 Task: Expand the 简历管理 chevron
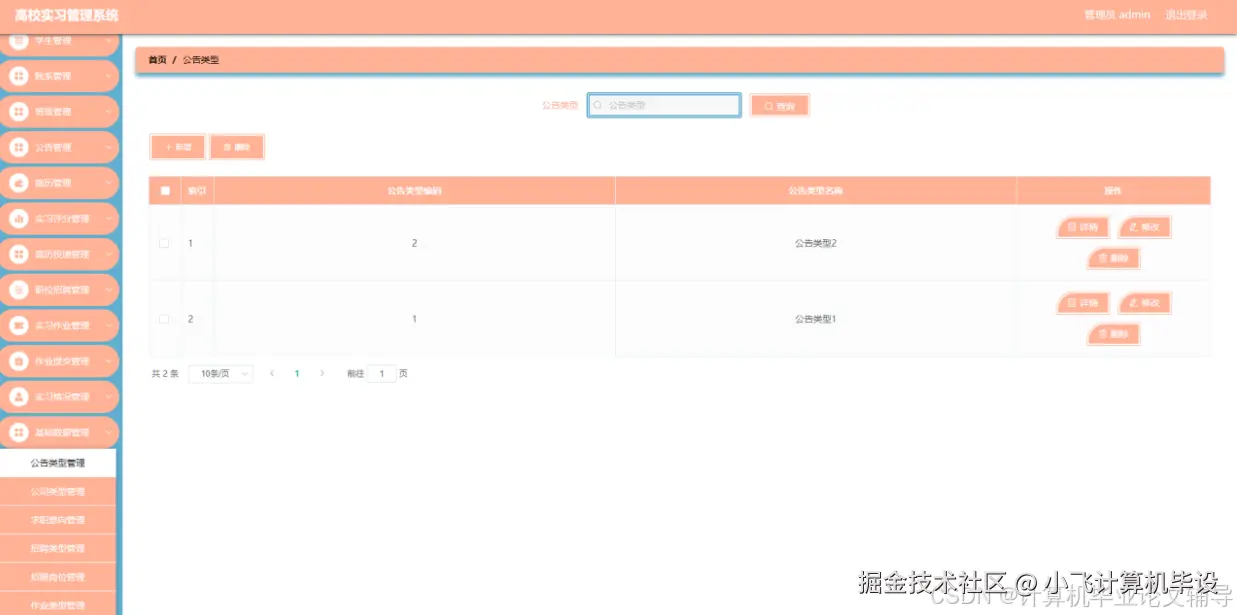108,183
